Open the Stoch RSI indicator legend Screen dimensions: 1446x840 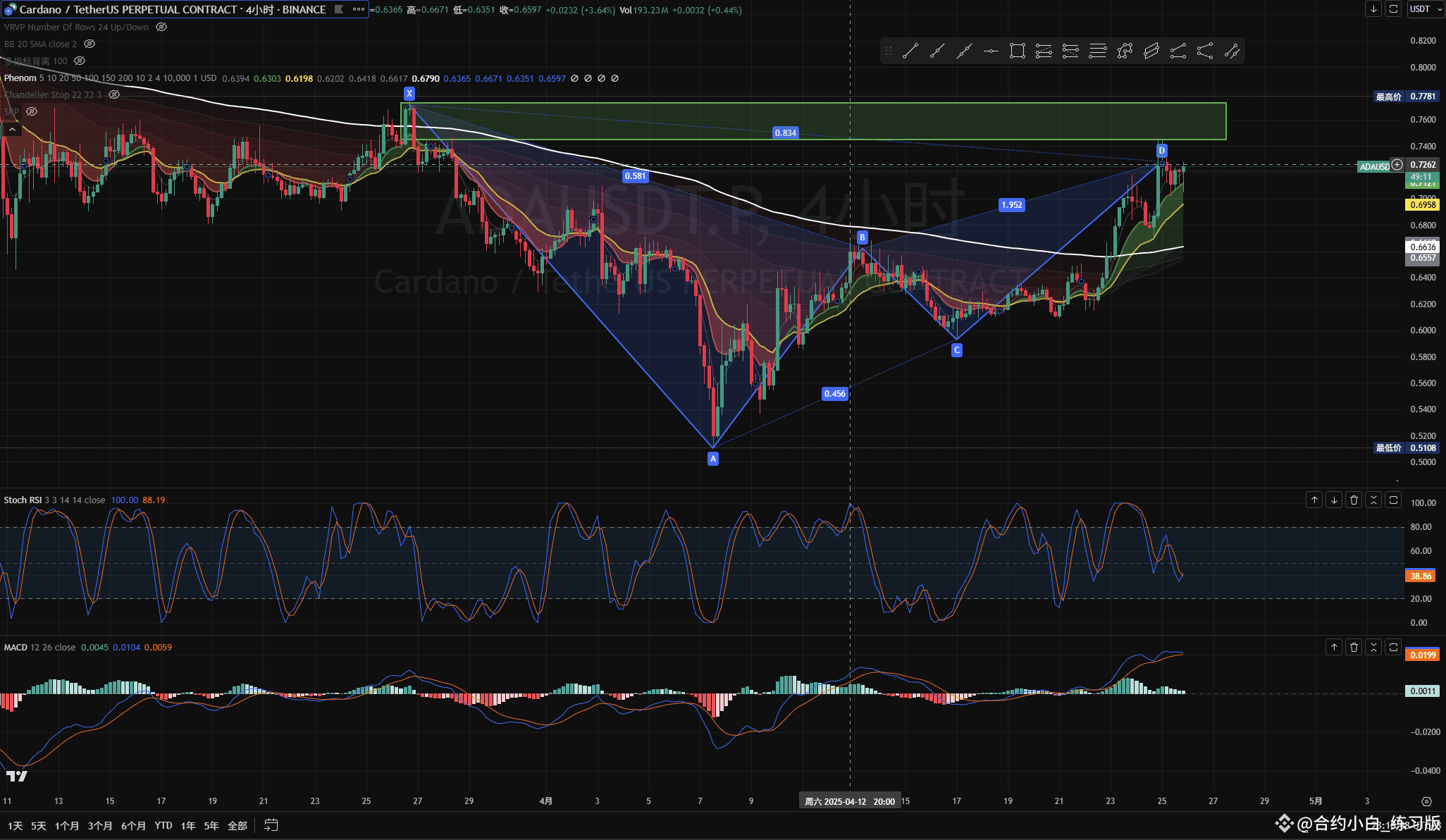[54, 500]
